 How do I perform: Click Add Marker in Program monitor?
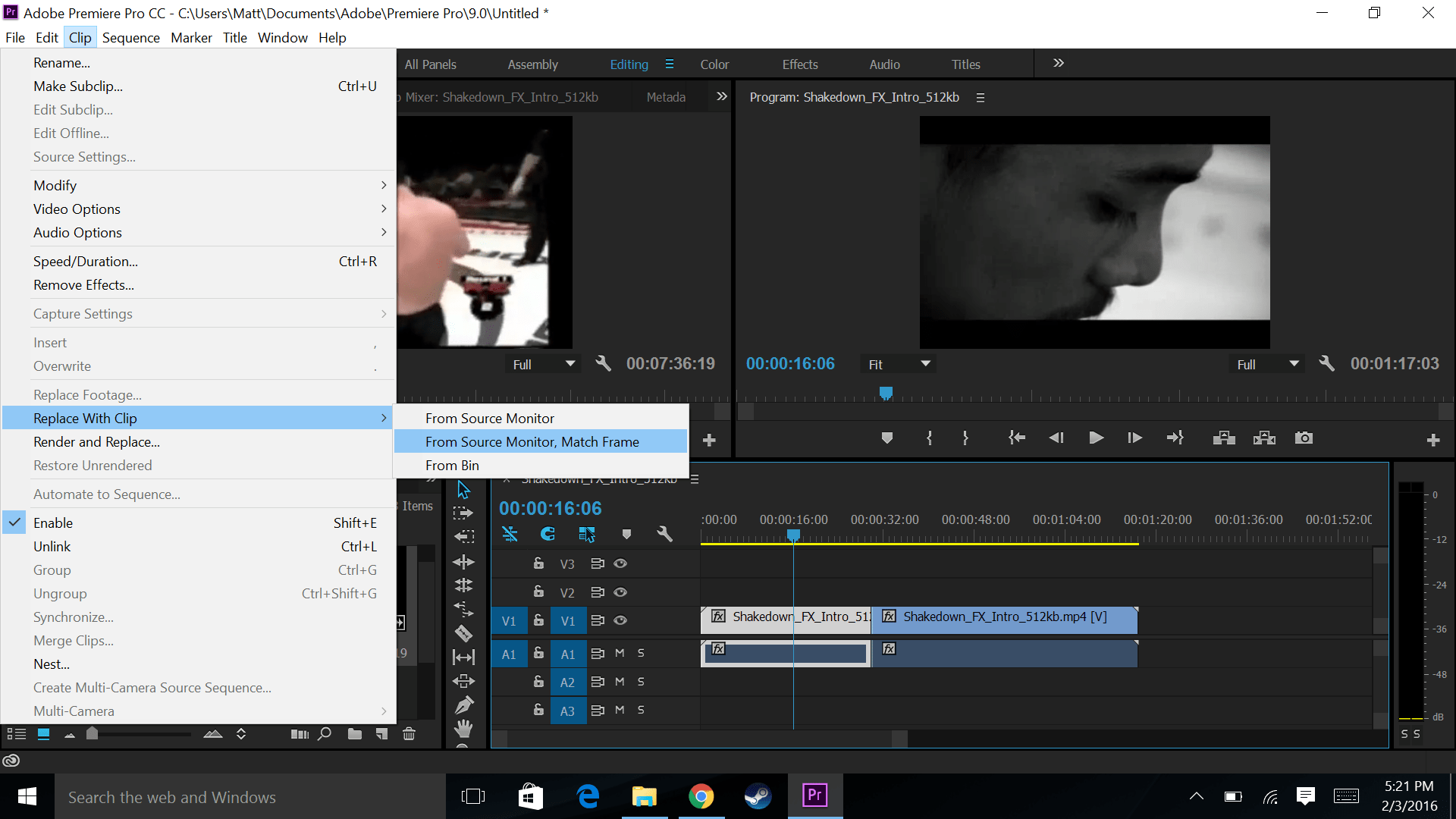coord(886,438)
